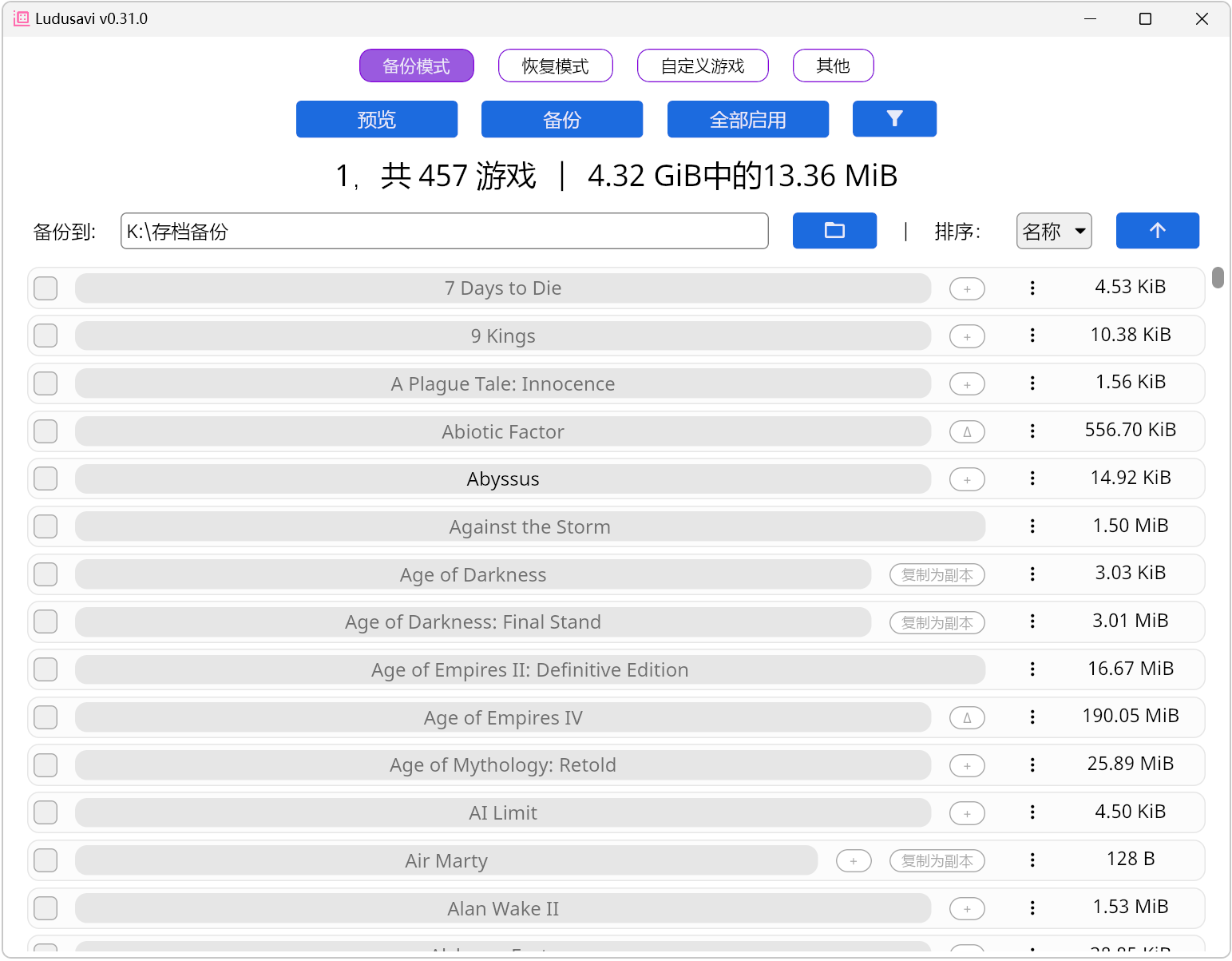Switch to 恢复模式 tab
The image size is (1232, 961).
(556, 66)
